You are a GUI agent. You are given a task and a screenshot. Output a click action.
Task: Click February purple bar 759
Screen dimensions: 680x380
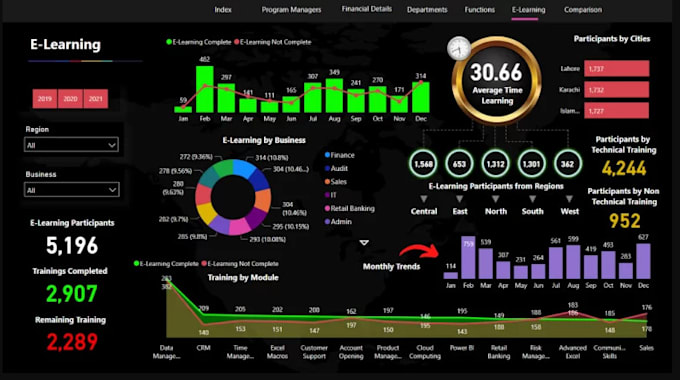468,257
